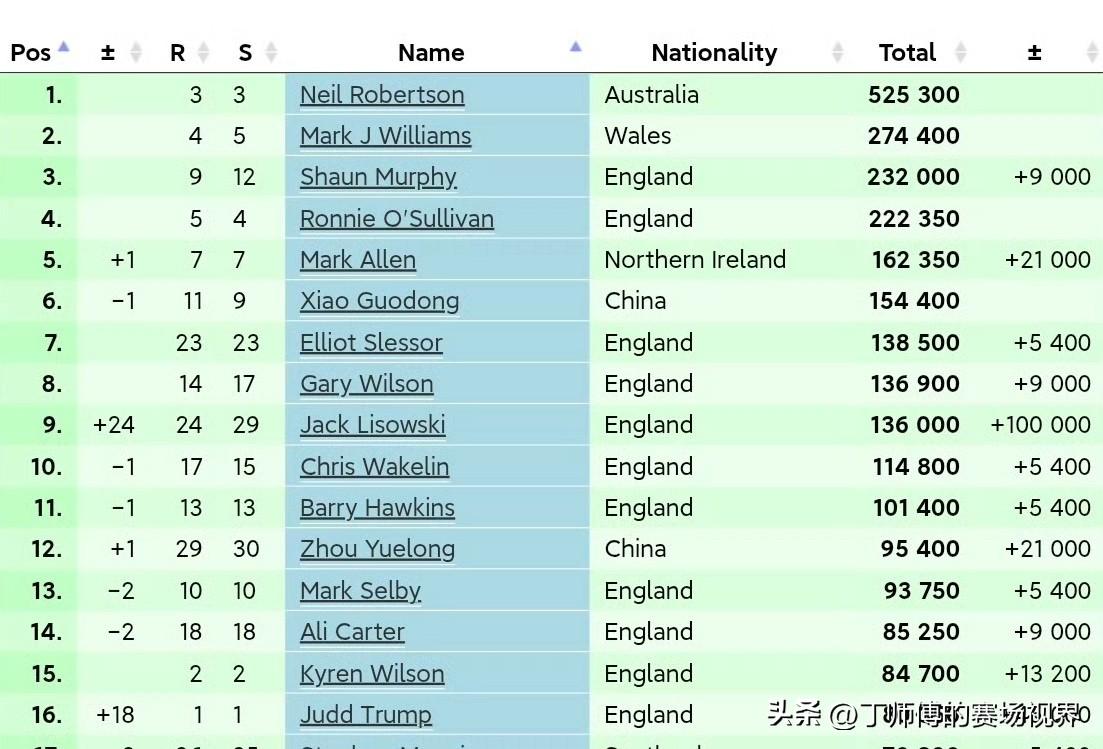This screenshot has height=749, width=1103.
Task: Sort table by the S column arrows
Action: (271, 52)
